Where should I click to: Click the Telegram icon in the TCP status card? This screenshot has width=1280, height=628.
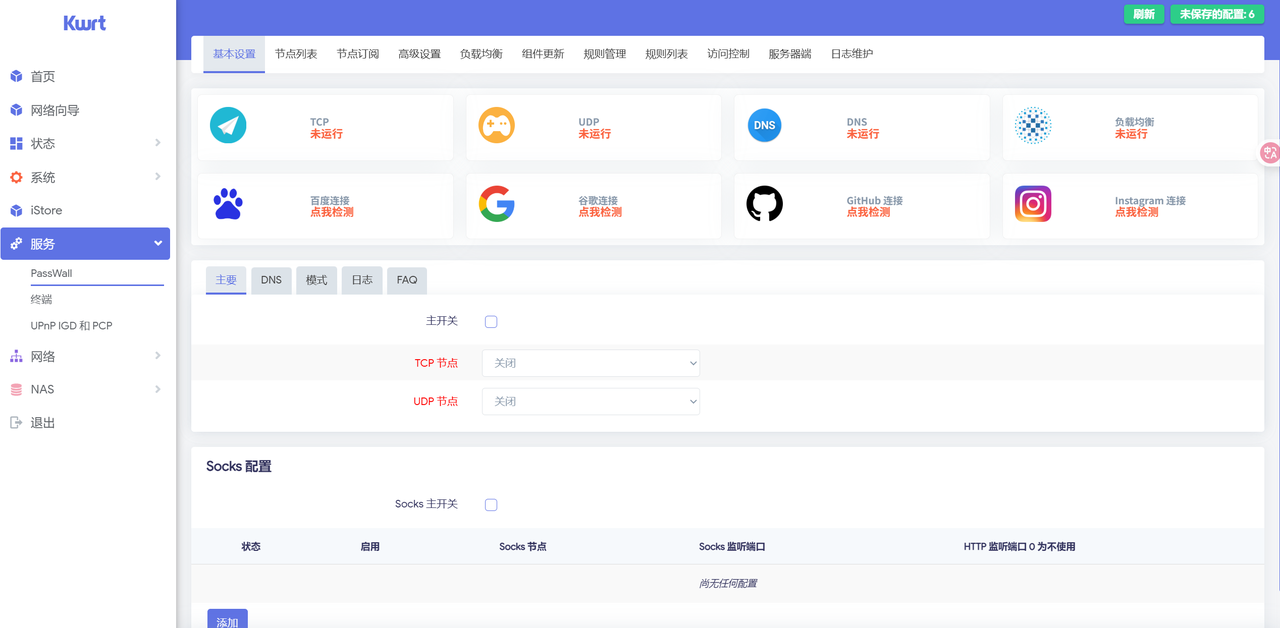(x=227, y=125)
